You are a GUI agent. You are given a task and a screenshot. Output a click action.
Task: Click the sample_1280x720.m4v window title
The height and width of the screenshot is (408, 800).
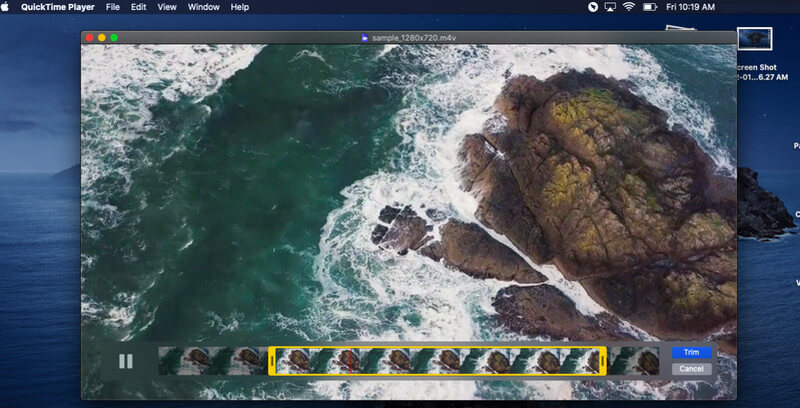pos(413,38)
